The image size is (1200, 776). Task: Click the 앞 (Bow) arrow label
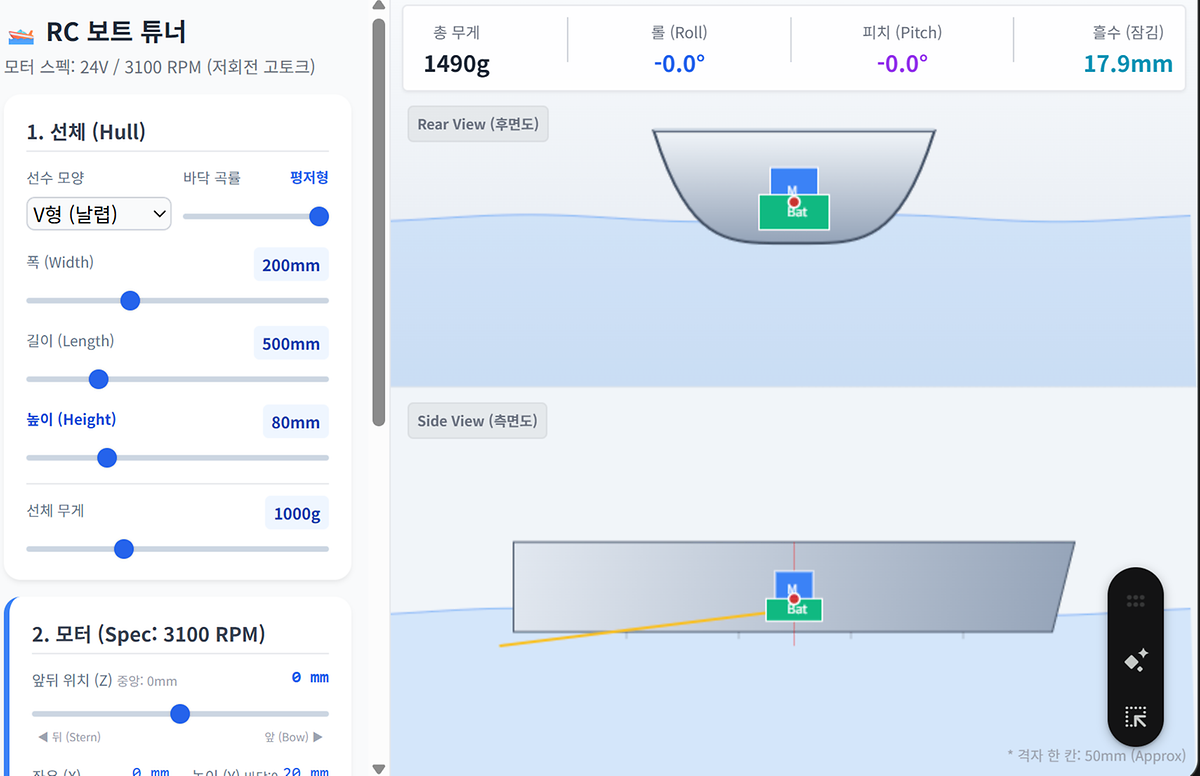click(294, 737)
